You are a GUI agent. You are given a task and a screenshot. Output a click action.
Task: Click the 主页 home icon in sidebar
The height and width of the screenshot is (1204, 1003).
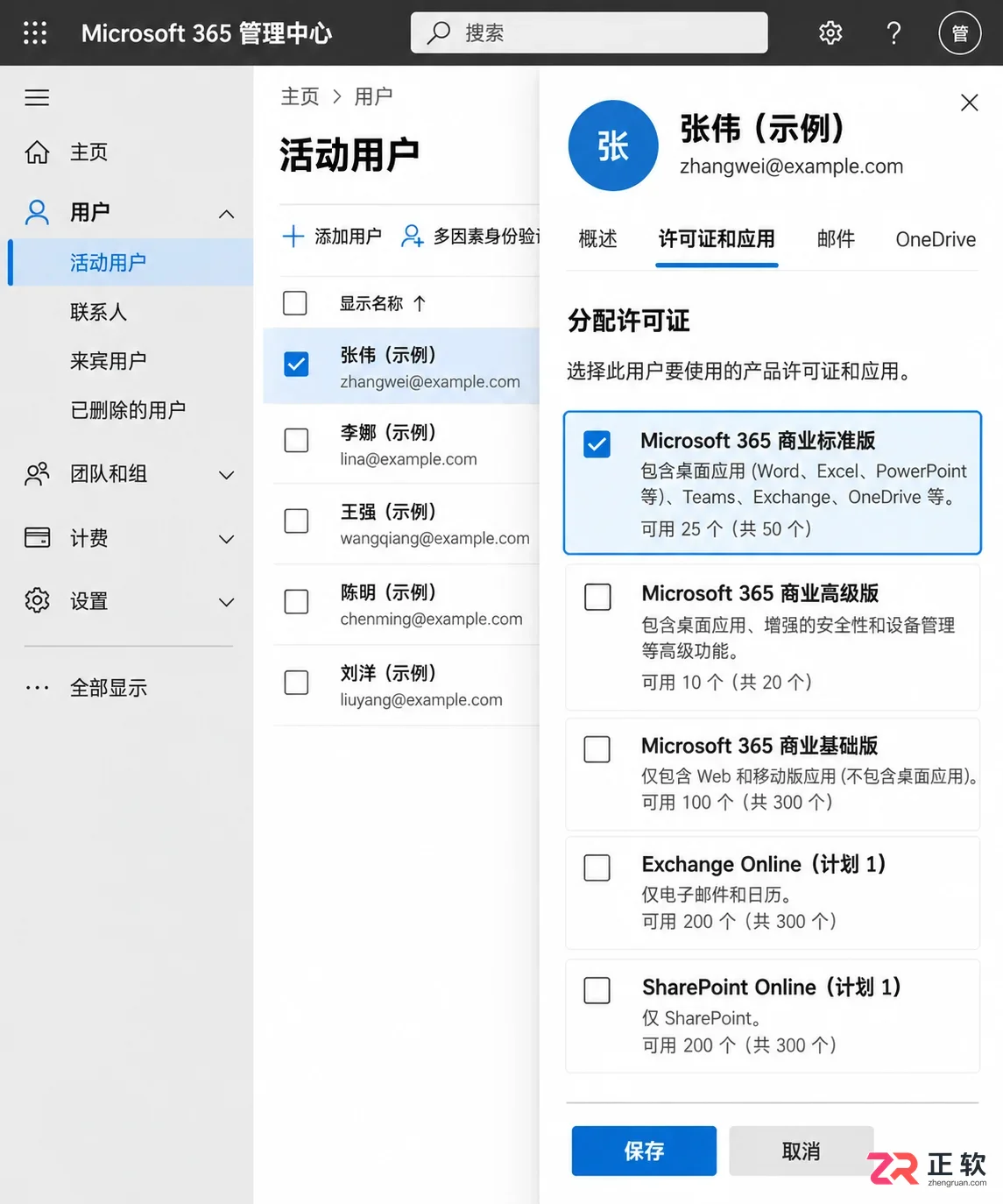point(37,152)
